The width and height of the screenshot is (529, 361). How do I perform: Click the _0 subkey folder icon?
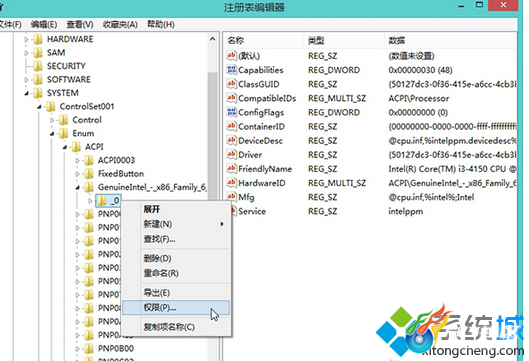tap(102, 201)
